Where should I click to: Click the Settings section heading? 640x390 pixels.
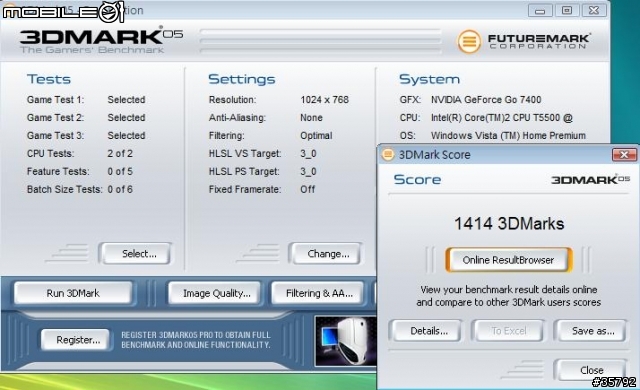point(242,79)
